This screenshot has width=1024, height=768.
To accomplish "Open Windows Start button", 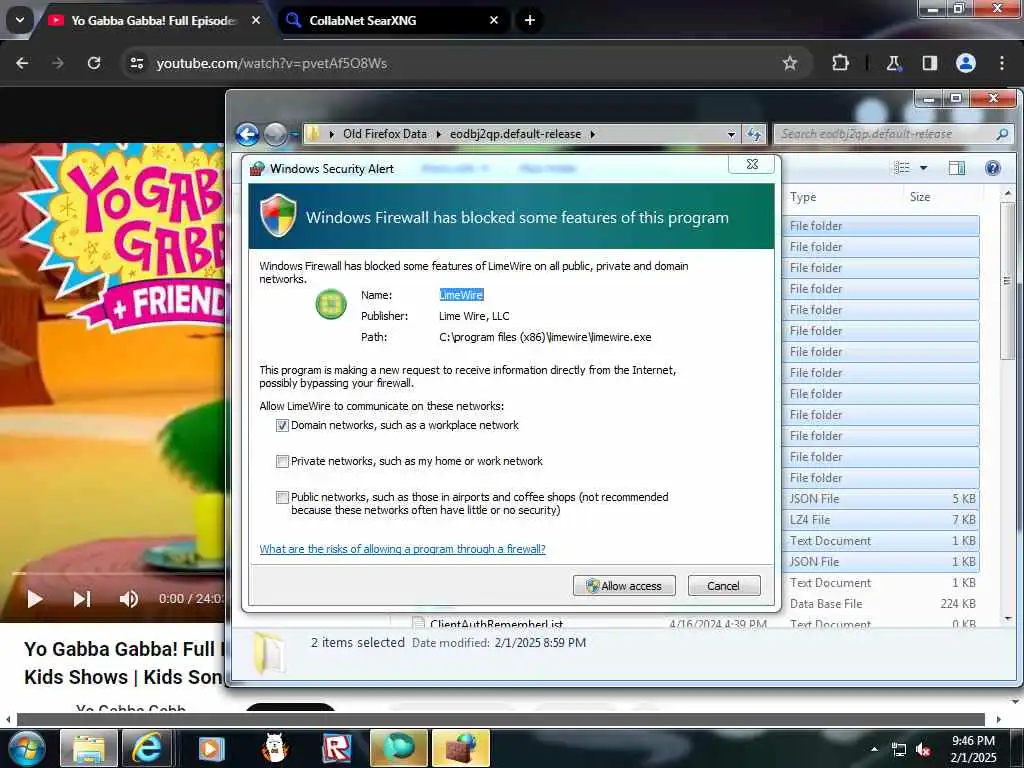I will coord(26,748).
